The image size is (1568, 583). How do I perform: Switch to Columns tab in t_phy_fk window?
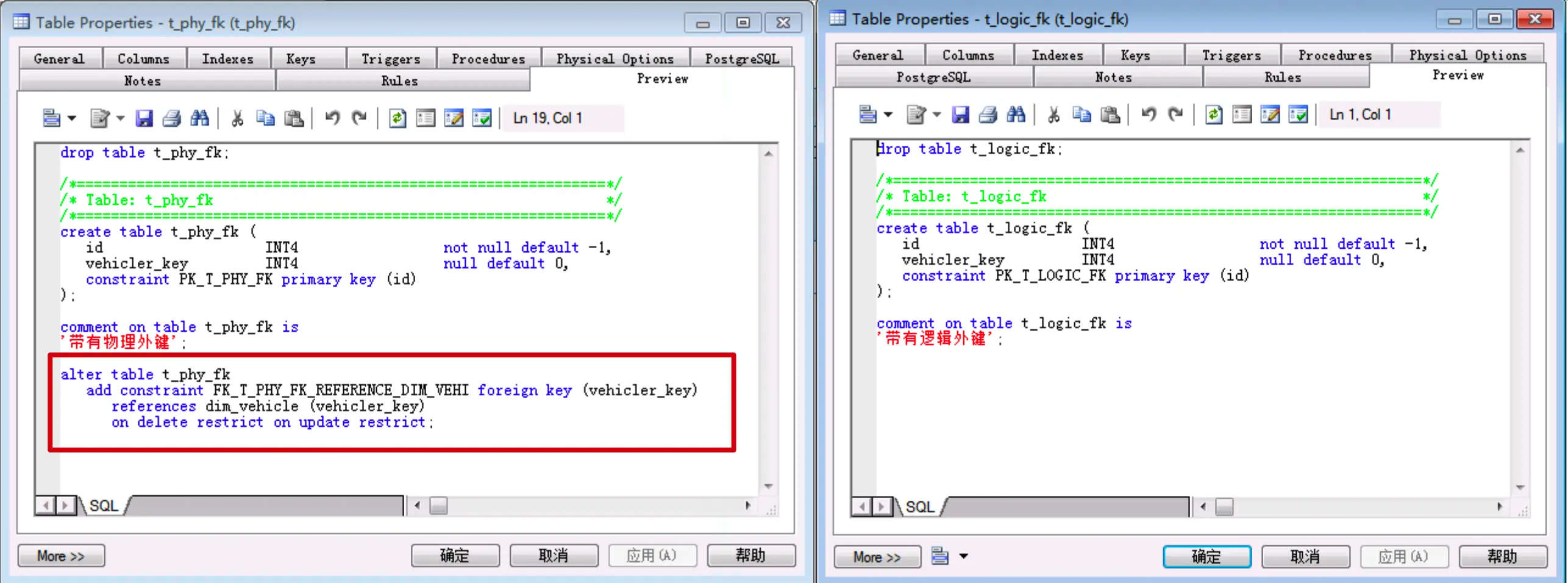(x=143, y=59)
